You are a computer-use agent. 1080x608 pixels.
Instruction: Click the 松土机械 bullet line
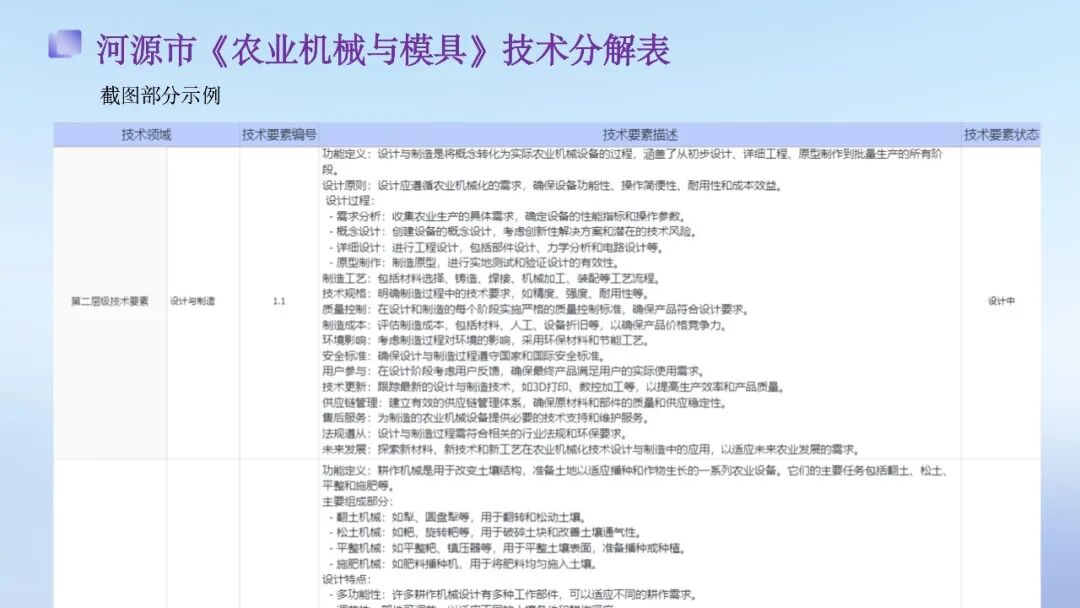click(x=486, y=532)
